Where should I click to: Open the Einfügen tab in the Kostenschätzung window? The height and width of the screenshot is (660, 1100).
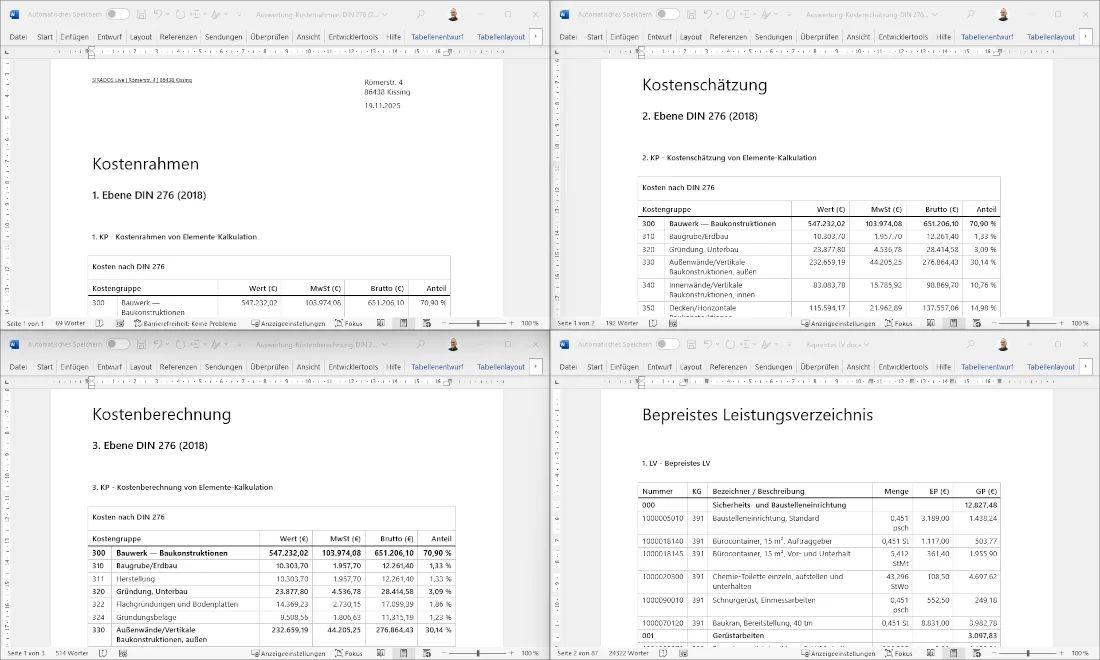click(624, 36)
